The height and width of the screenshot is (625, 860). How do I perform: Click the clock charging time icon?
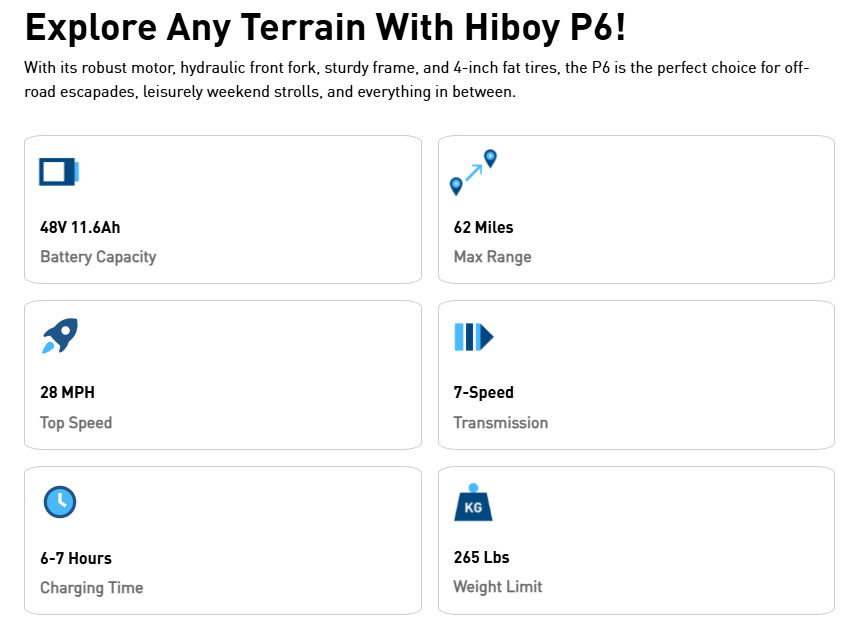tap(60, 501)
